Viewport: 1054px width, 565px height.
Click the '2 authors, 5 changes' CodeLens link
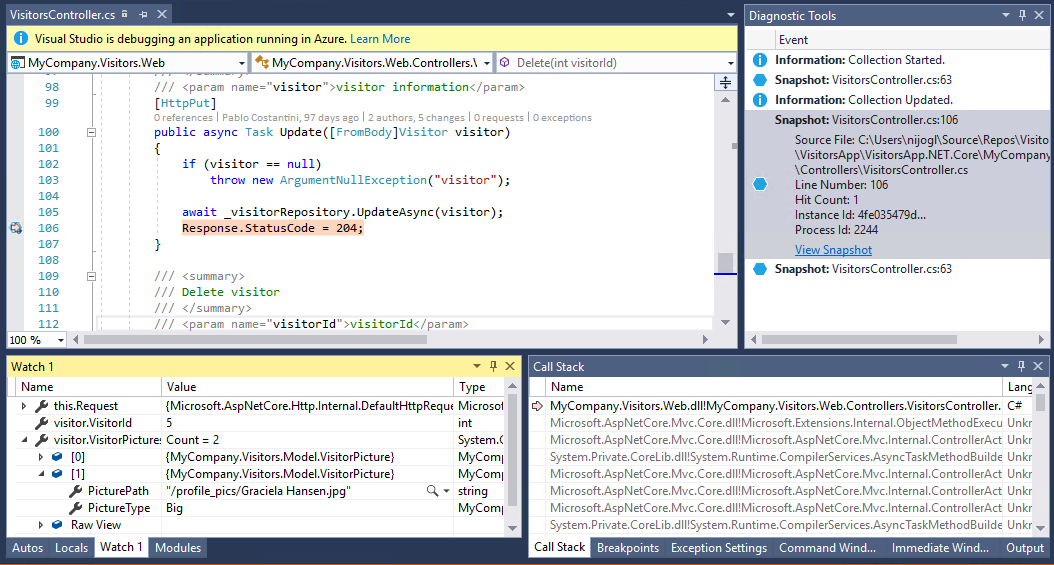pyautogui.click(x=416, y=118)
